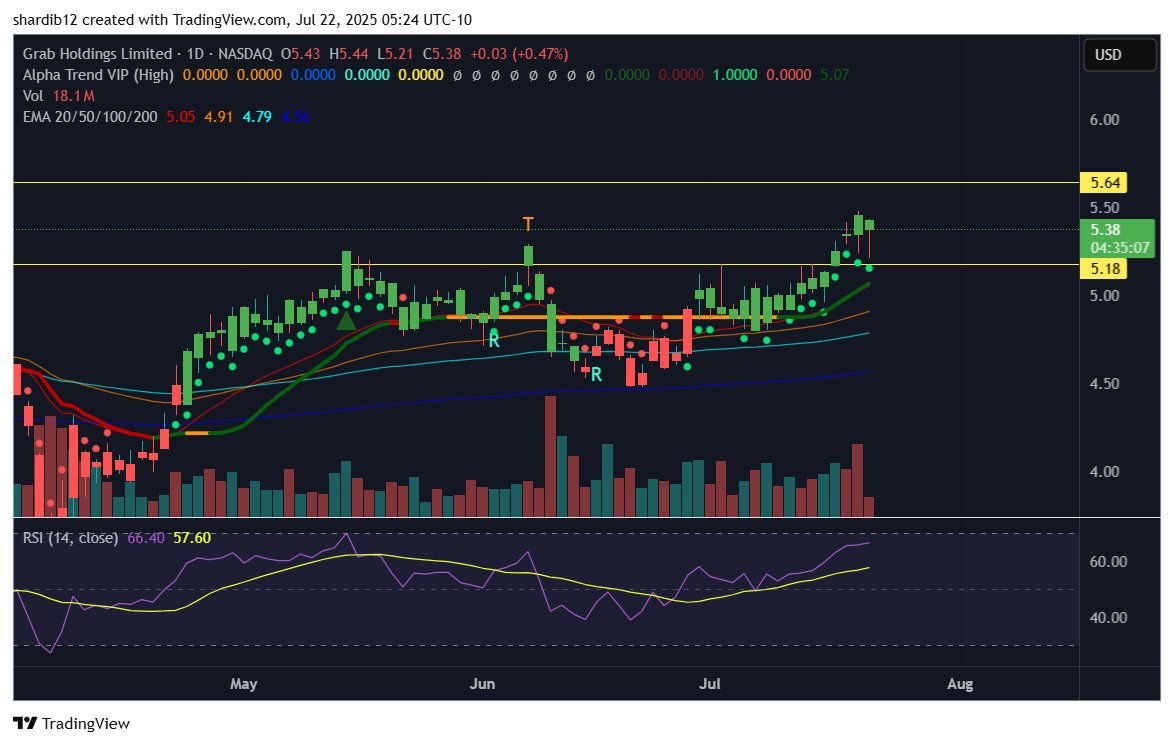Screen dimensions: 1174x745
Task: Click the Aug label on time axis
Action: (960, 684)
